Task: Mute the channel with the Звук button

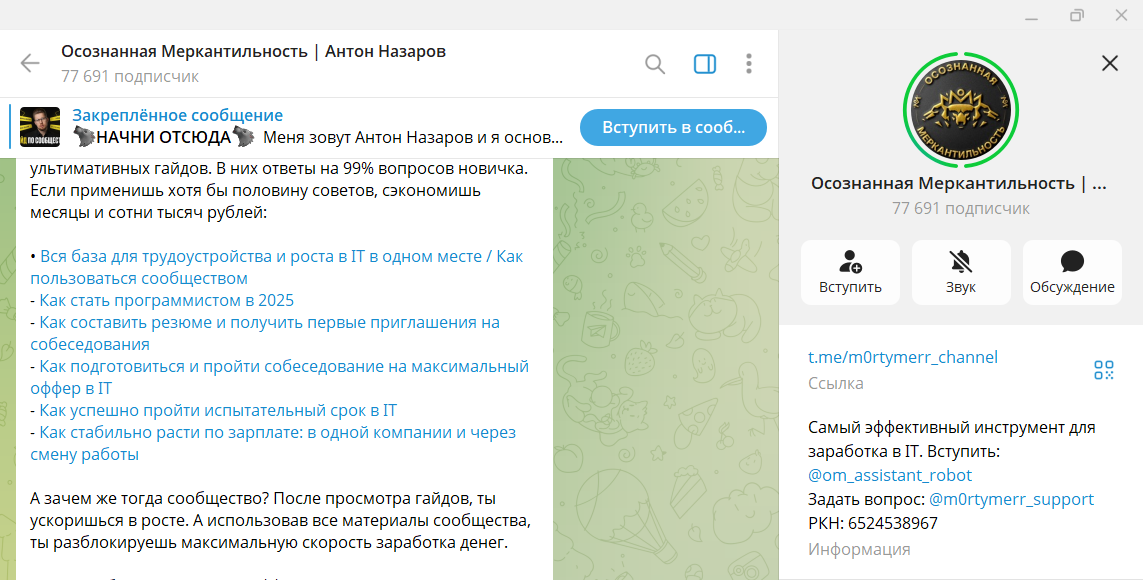Action: [960, 272]
